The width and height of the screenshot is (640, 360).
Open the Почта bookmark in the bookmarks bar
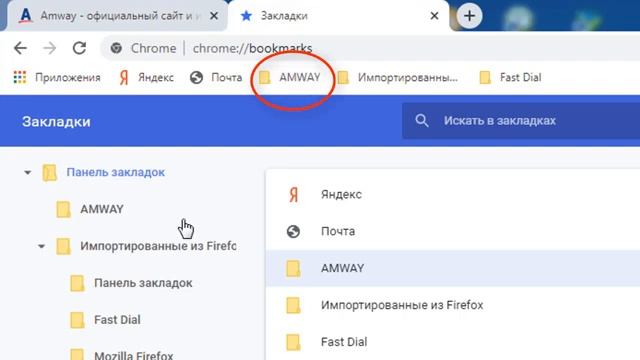[x=216, y=77]
